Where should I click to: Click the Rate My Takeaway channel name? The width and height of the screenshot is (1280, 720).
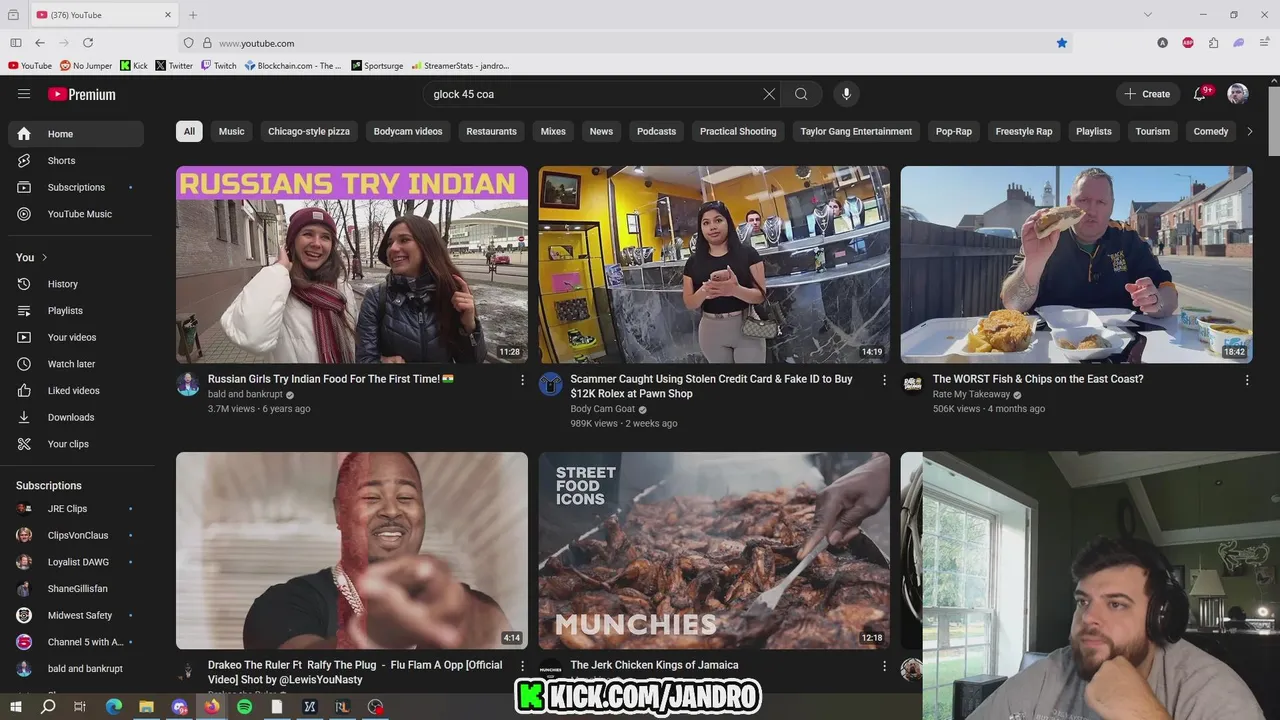tap(971, 394)
